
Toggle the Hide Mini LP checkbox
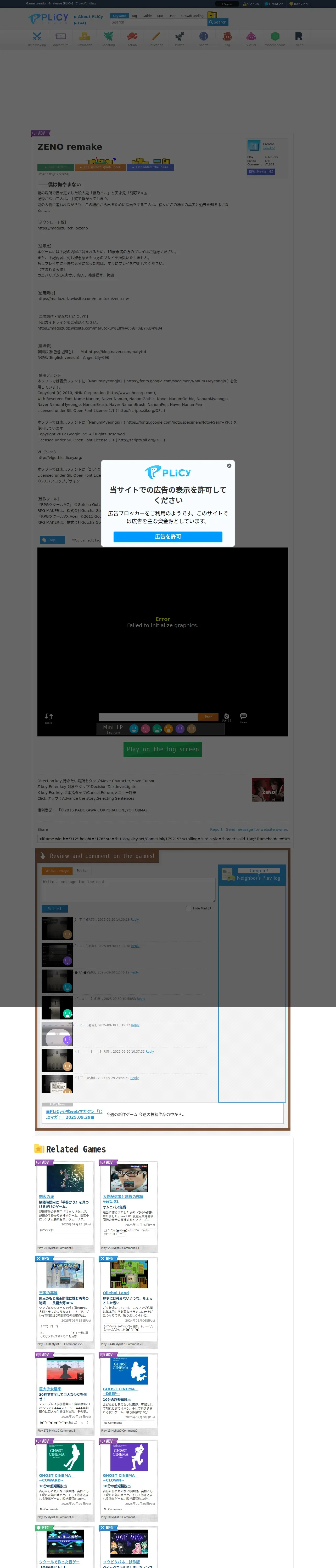pyautogui.click(x=188, y=908)
